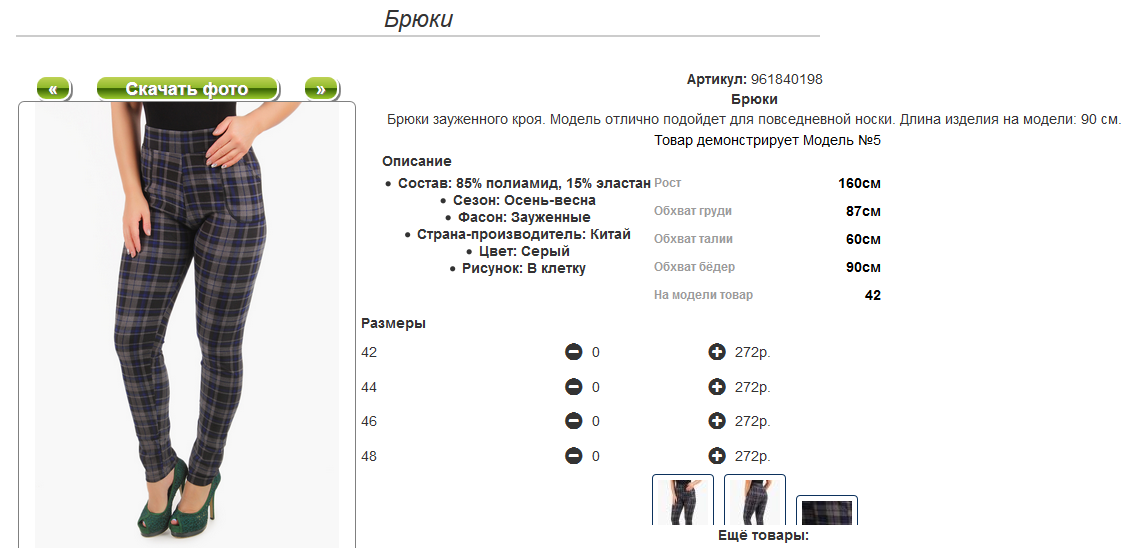Open the first front-view thumbnail
1137x548 pixels.
[x=683, y=501]
